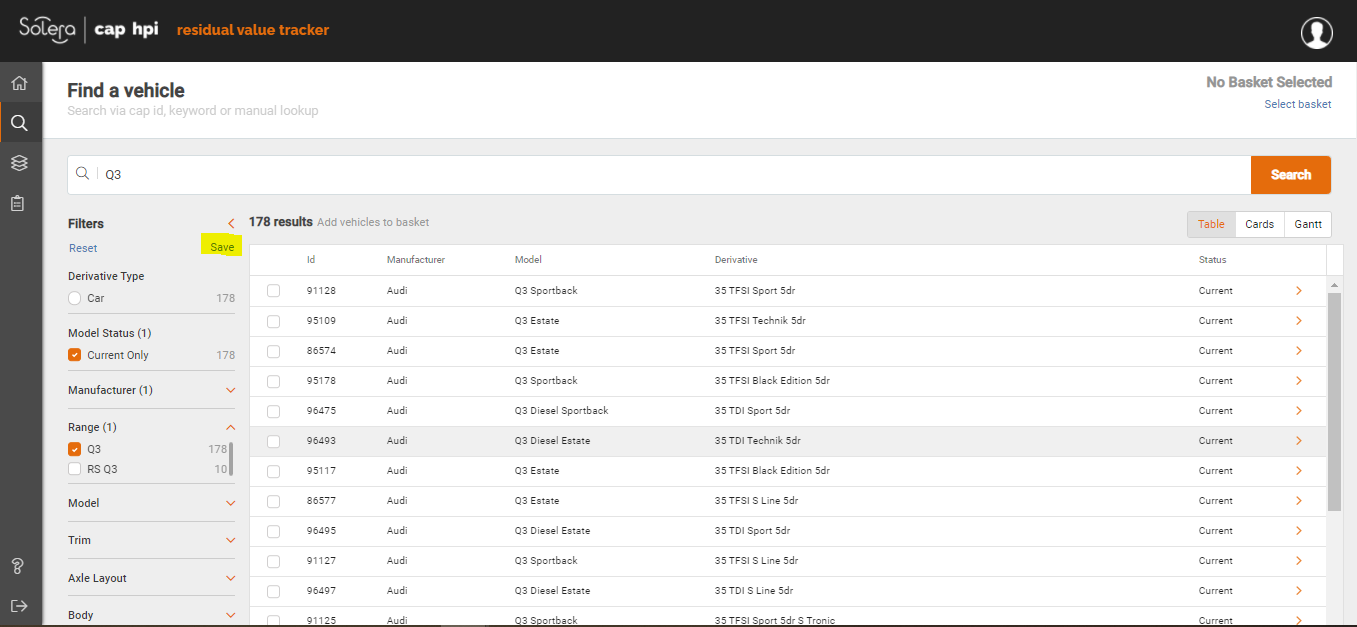Sort by the Id column header
This screenshot has width=1357, height=627.
pos(311,260)
